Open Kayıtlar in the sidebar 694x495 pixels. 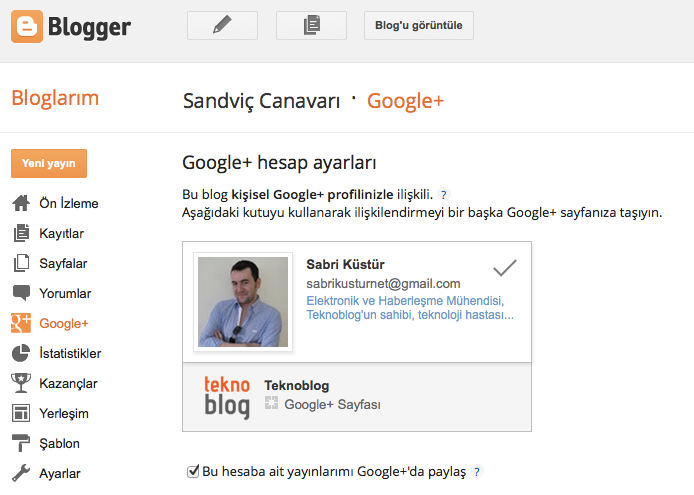coord(61,234)
